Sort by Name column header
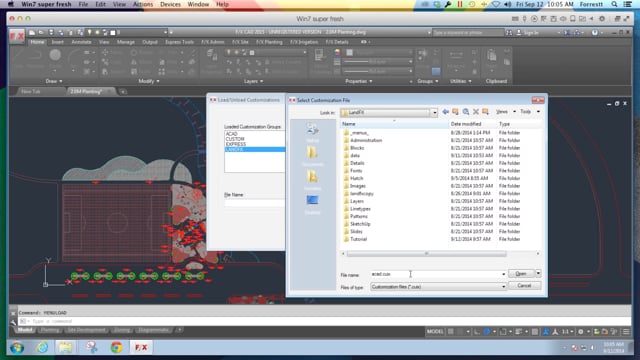Screen dimensions: 640x360 (394, 124)
